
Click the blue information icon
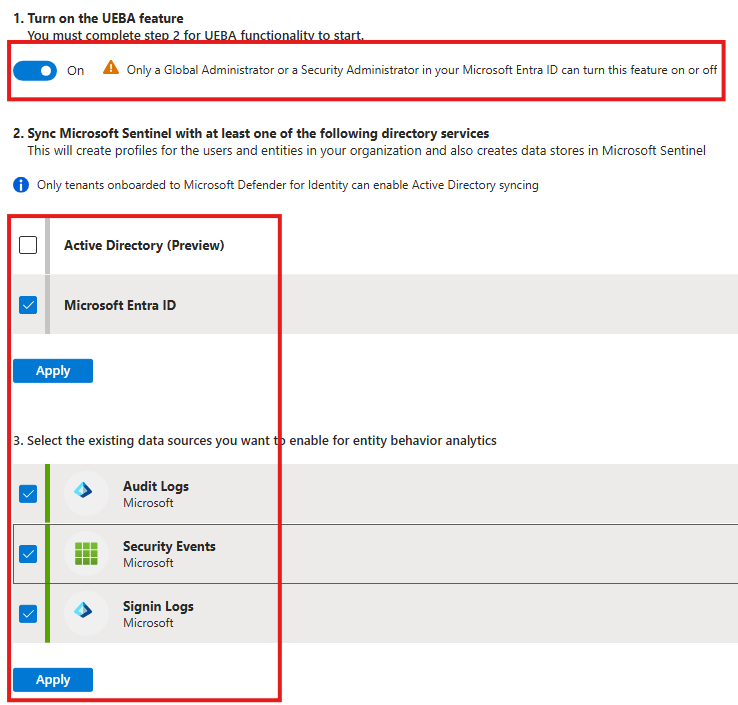tap(21, 185)
